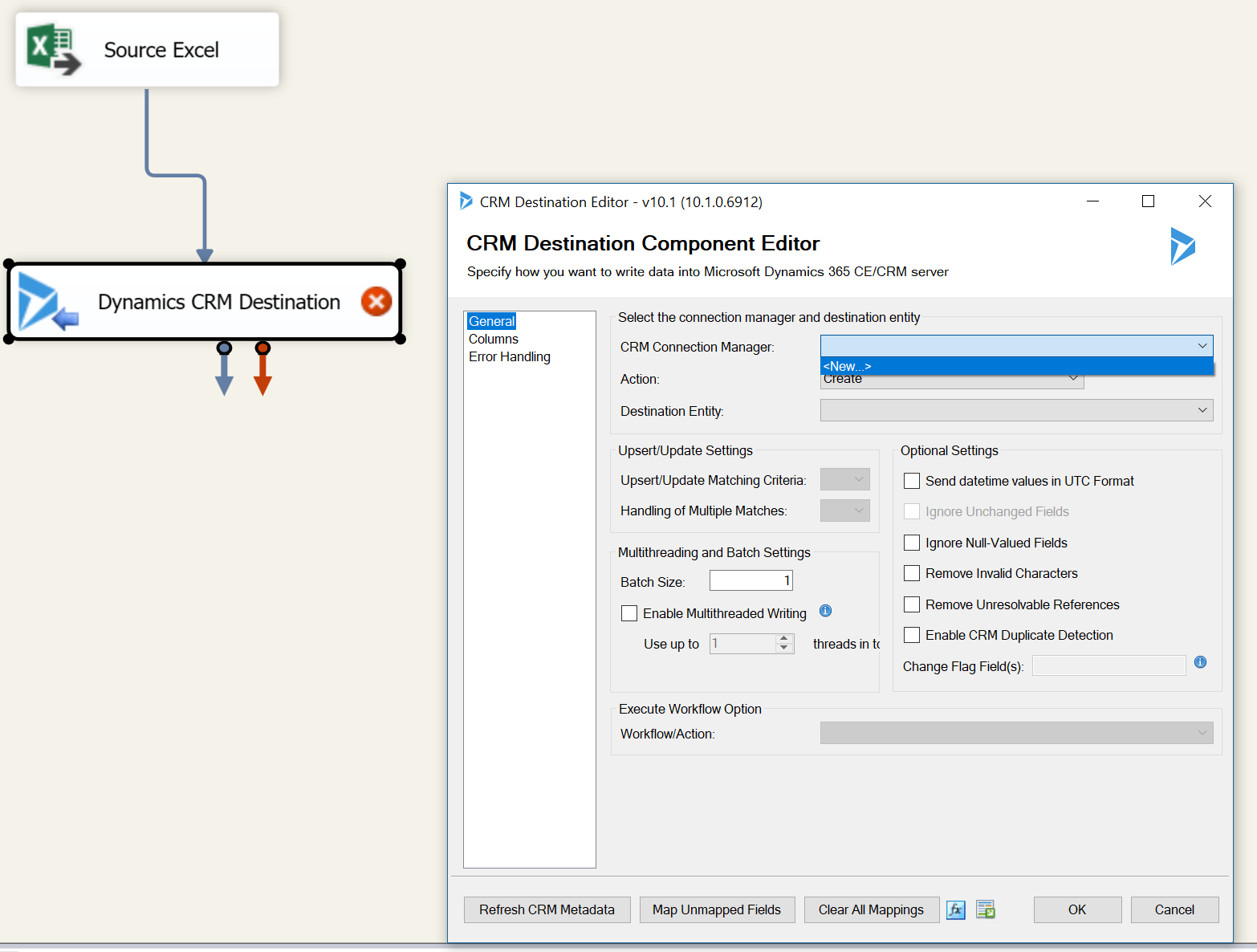Viewport: 1257px width, 952px height.
Task: Confirm with the OK button
Action: click(1077, 909)
